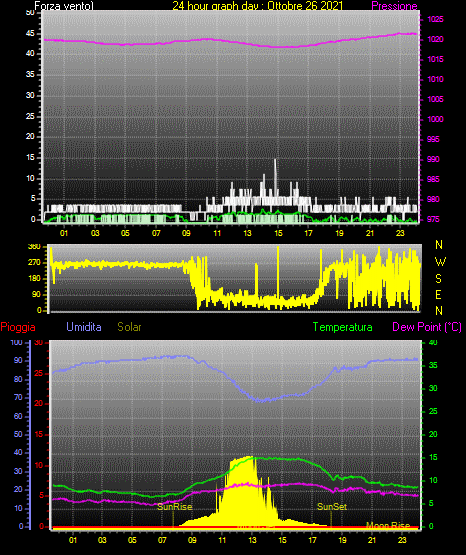The height and width of the screenshot is (555, 466).
Task: Click the Solar legend label
Action: [129, 327]
